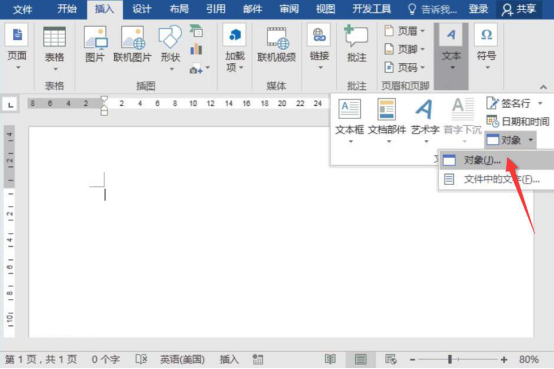Expand the 对象 dropdown arrow
Viewport: 554px width, 369px height.
coord(531,140)
